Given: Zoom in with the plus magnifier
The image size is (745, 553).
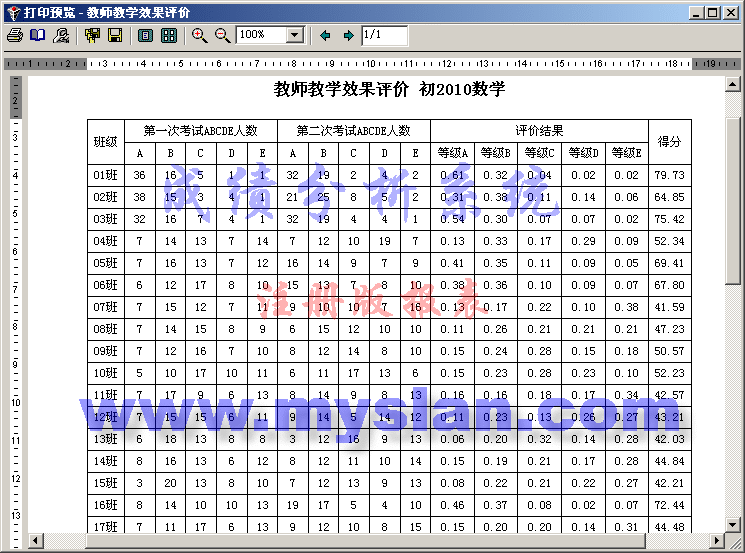Looking at the screenshot, I should pos(200,35).
